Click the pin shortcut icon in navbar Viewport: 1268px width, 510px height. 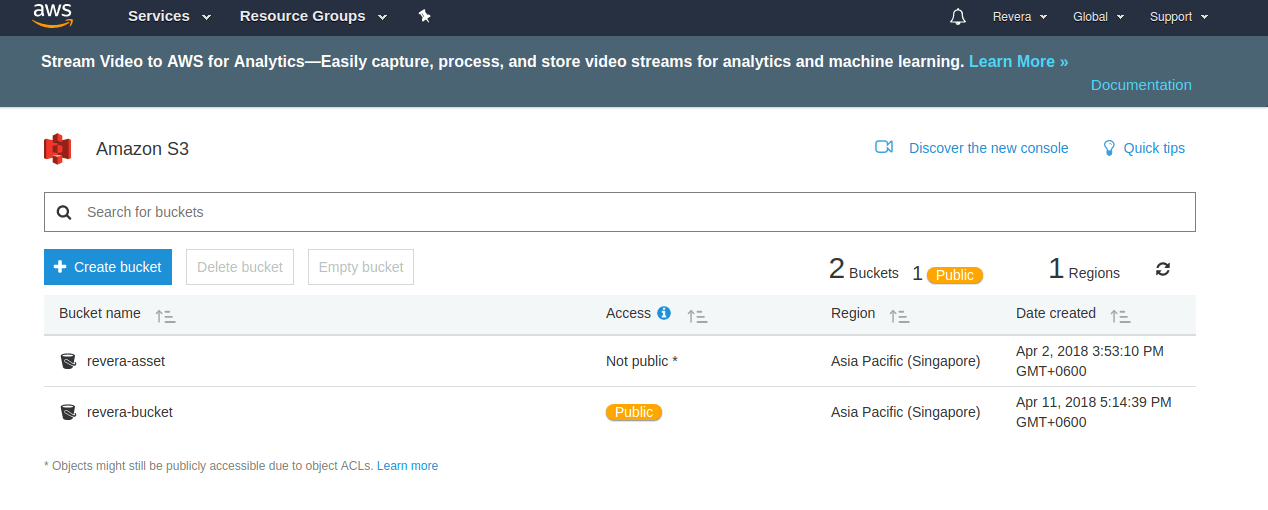[x=424, y=16]
